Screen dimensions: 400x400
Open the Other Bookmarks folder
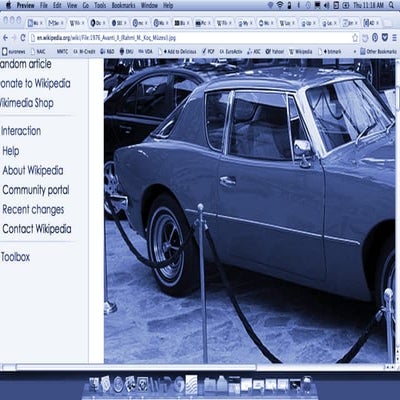tap(378, 52)
